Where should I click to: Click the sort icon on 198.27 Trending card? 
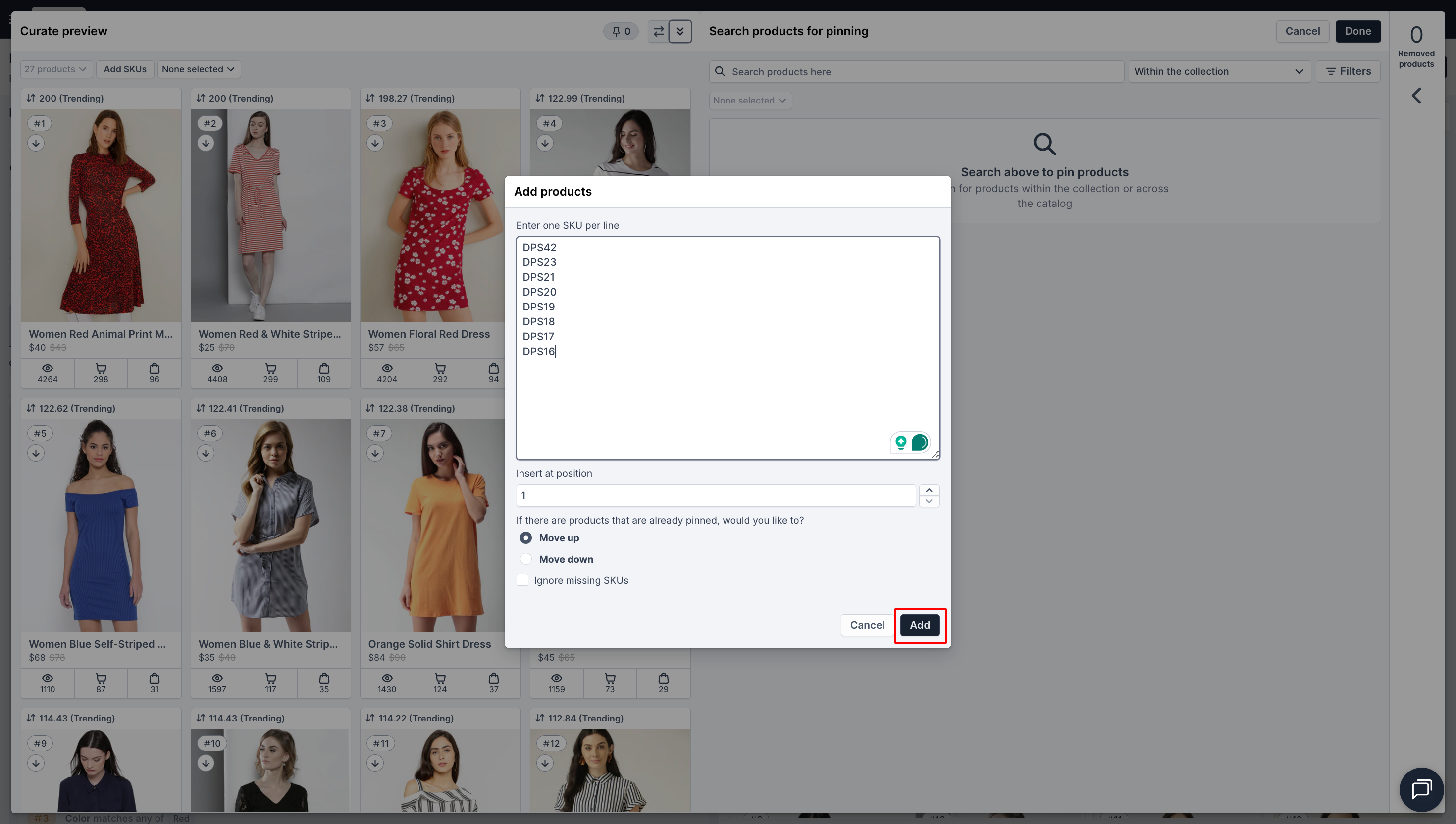pyautogui.click(x=370, y=98)
